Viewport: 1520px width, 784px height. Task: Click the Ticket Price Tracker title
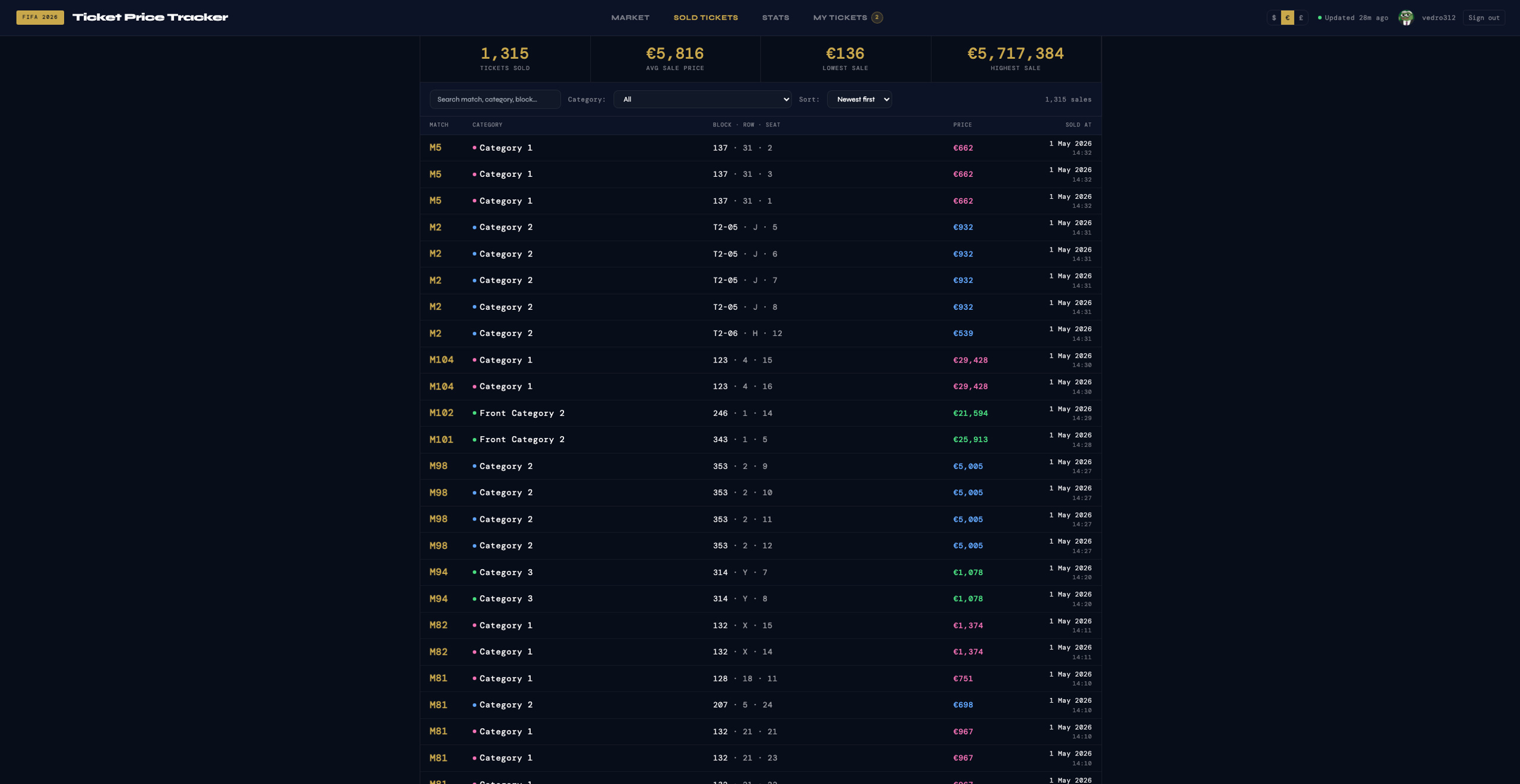pos(150,17)
